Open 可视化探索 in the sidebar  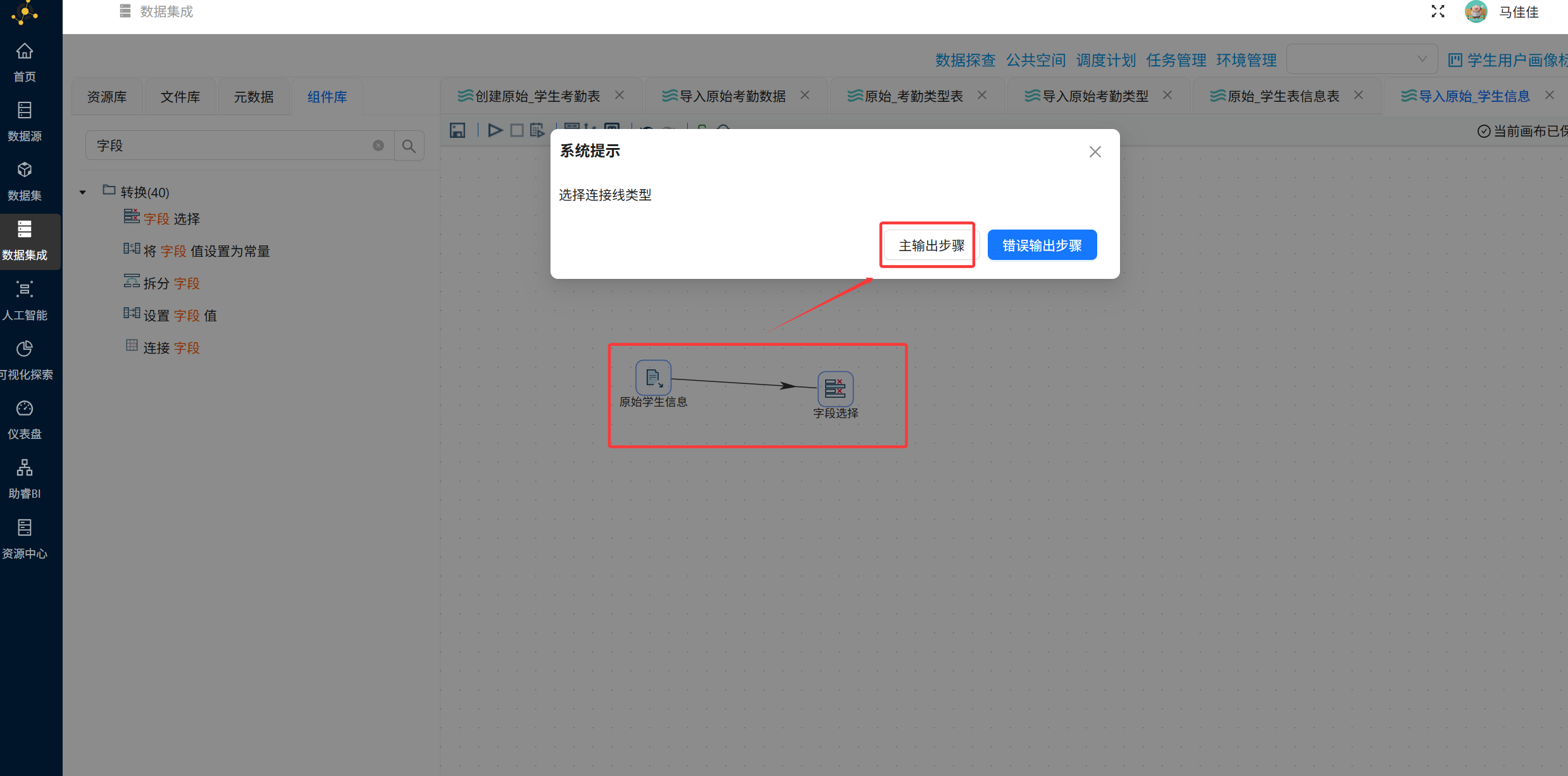pyautogui.click(x=25, y=360)
